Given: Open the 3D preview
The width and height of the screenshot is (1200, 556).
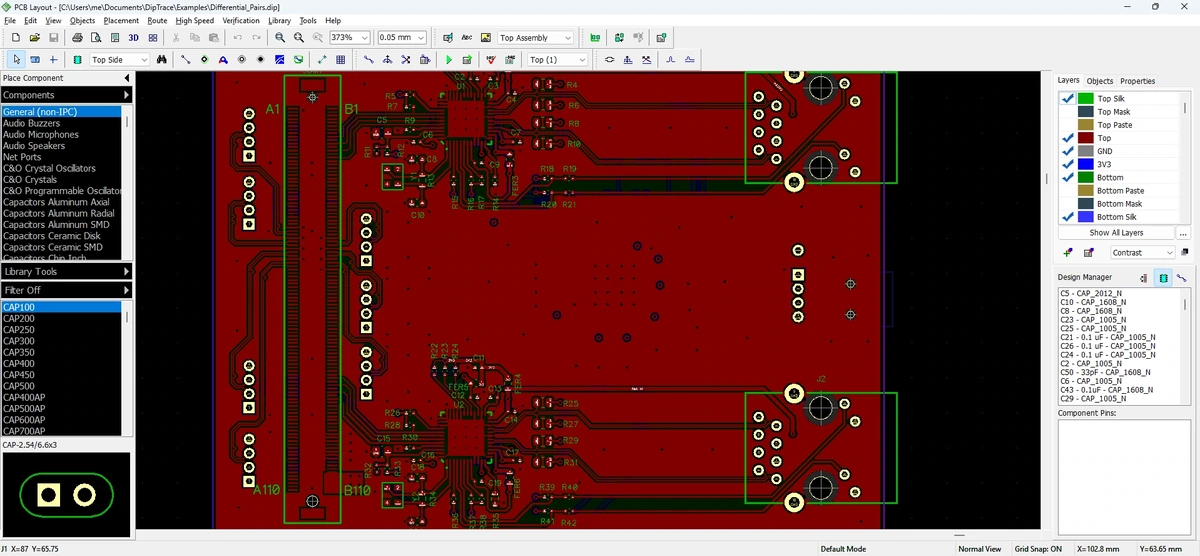Looking at the screenshot, I should [x=133, y=37].
